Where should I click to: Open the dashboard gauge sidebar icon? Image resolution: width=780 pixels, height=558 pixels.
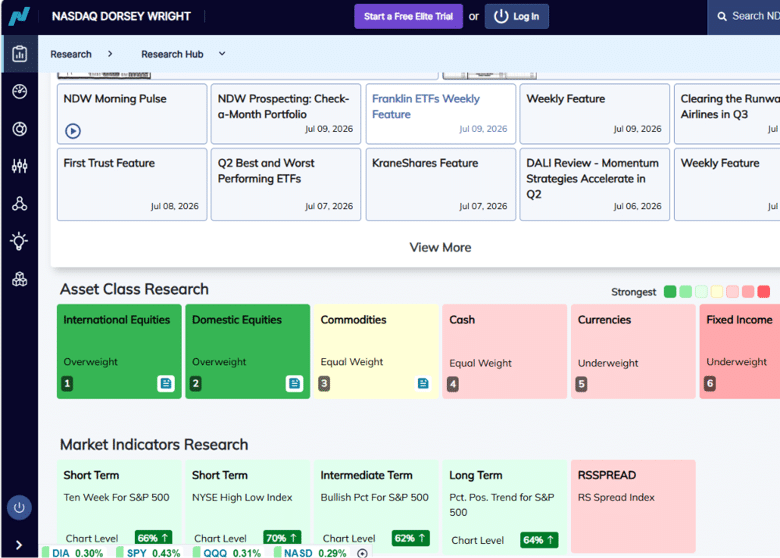click(19, 92)
